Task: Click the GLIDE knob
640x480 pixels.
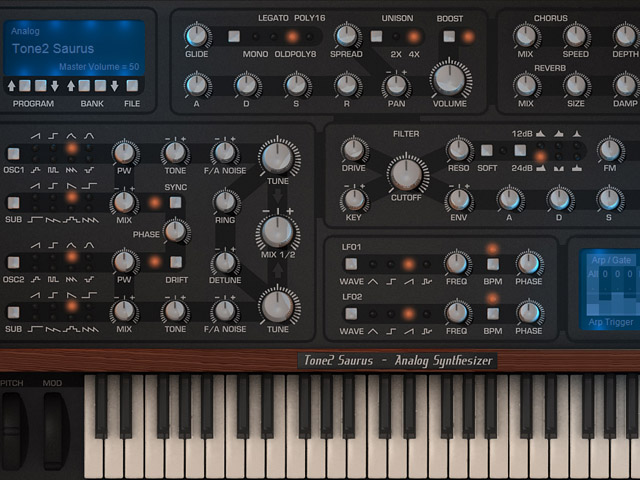Action: click(197, 36)
